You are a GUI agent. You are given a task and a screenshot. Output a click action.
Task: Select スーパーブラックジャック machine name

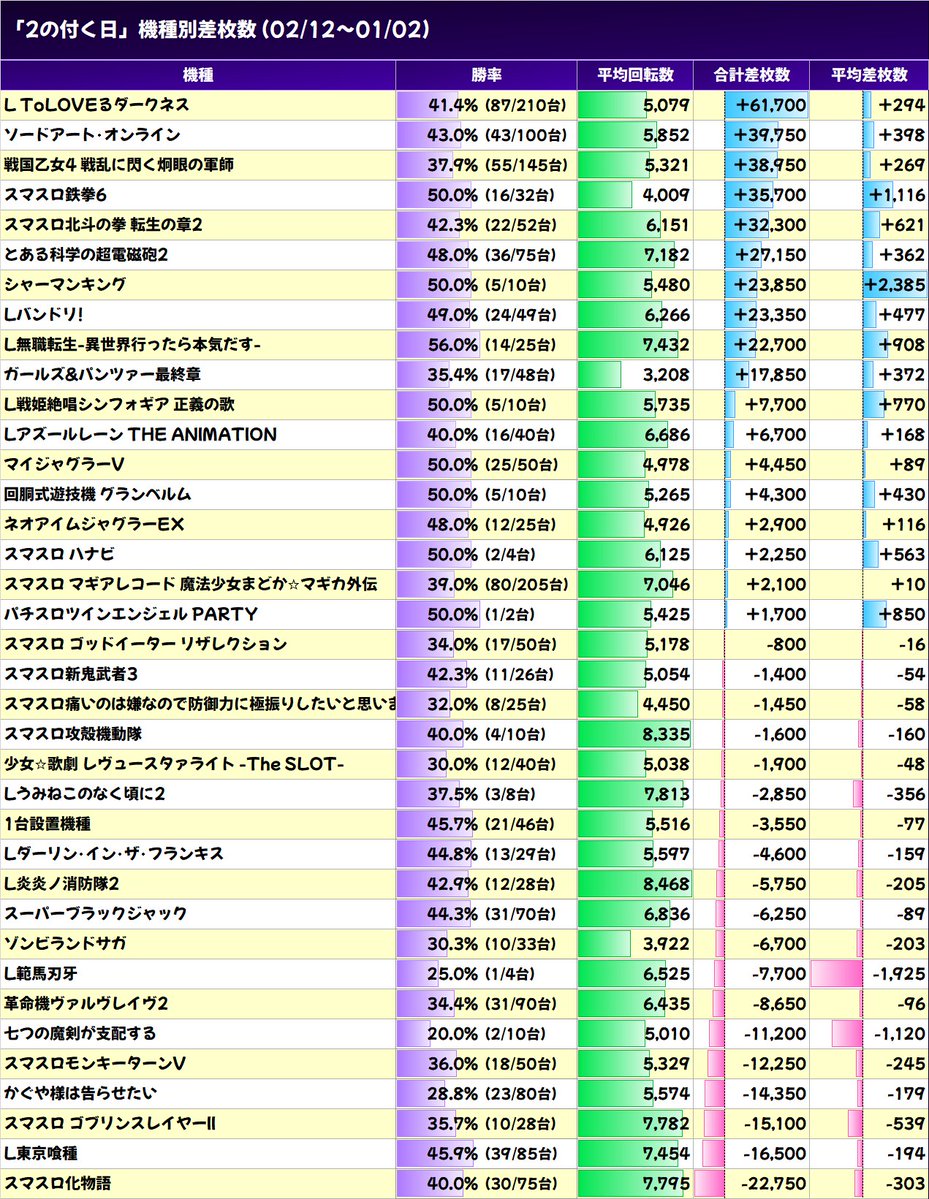[96, 914]
